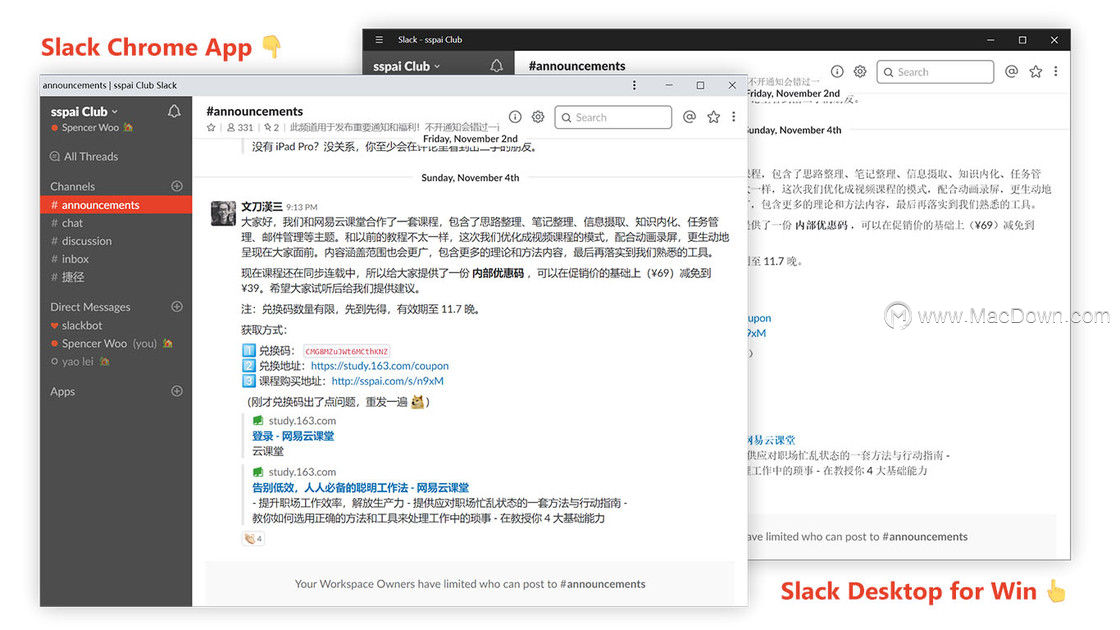Open notification bell in Chrome App sidebar

click(174, 111)
